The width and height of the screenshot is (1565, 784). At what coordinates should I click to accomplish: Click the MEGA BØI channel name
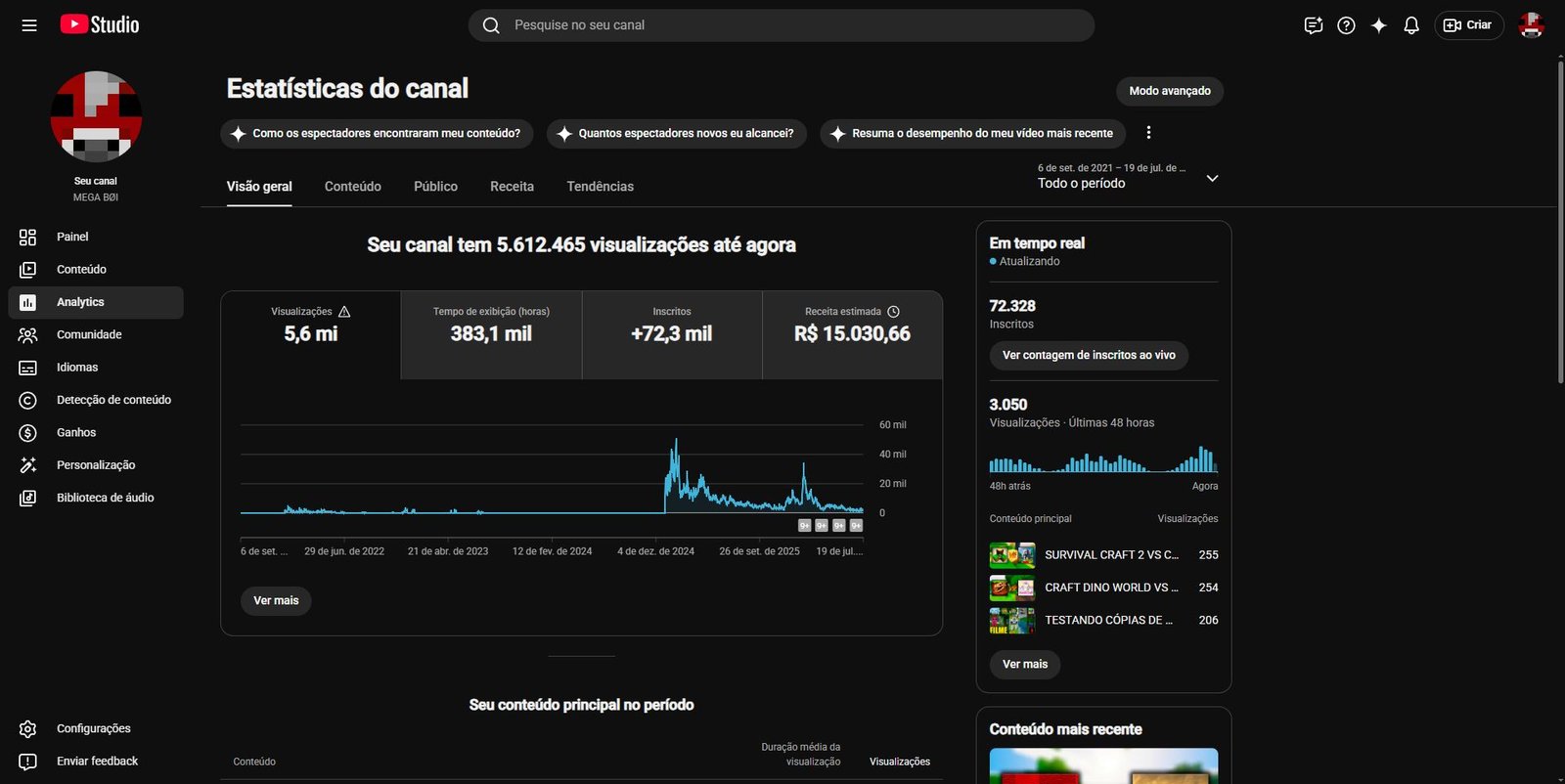pyautogui.click(x=96, y=197)
